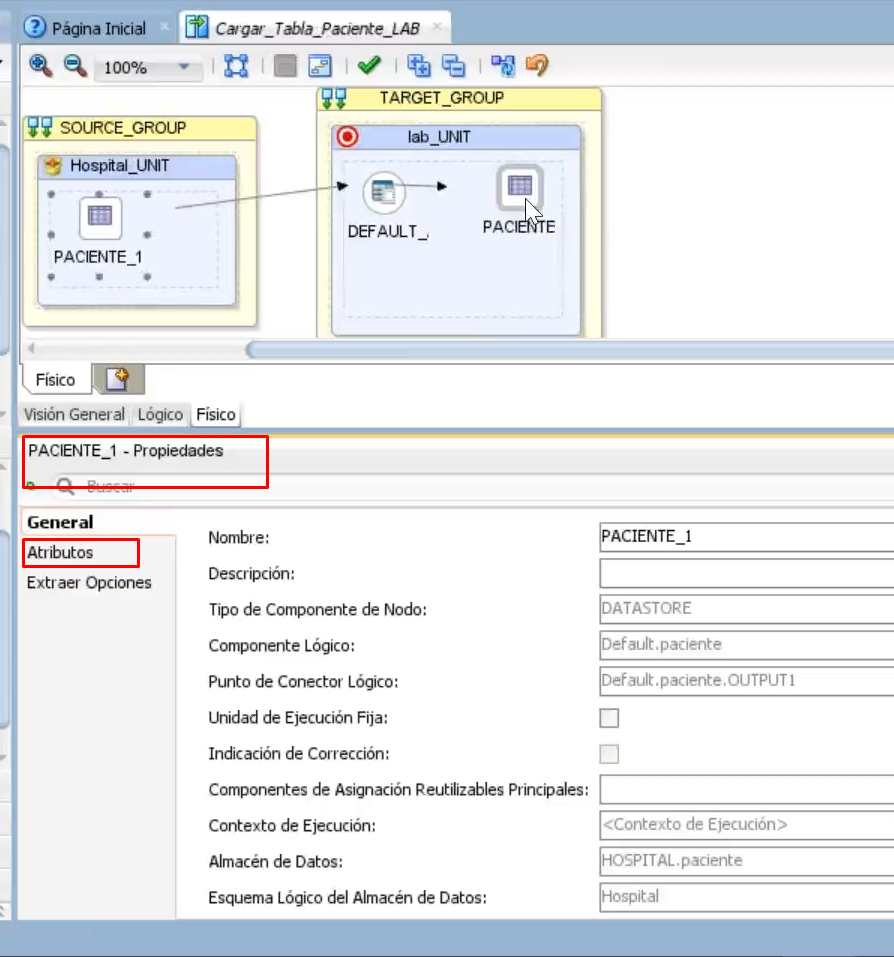Select the PACIENTE_1 datastore node icon

point(100,217)
